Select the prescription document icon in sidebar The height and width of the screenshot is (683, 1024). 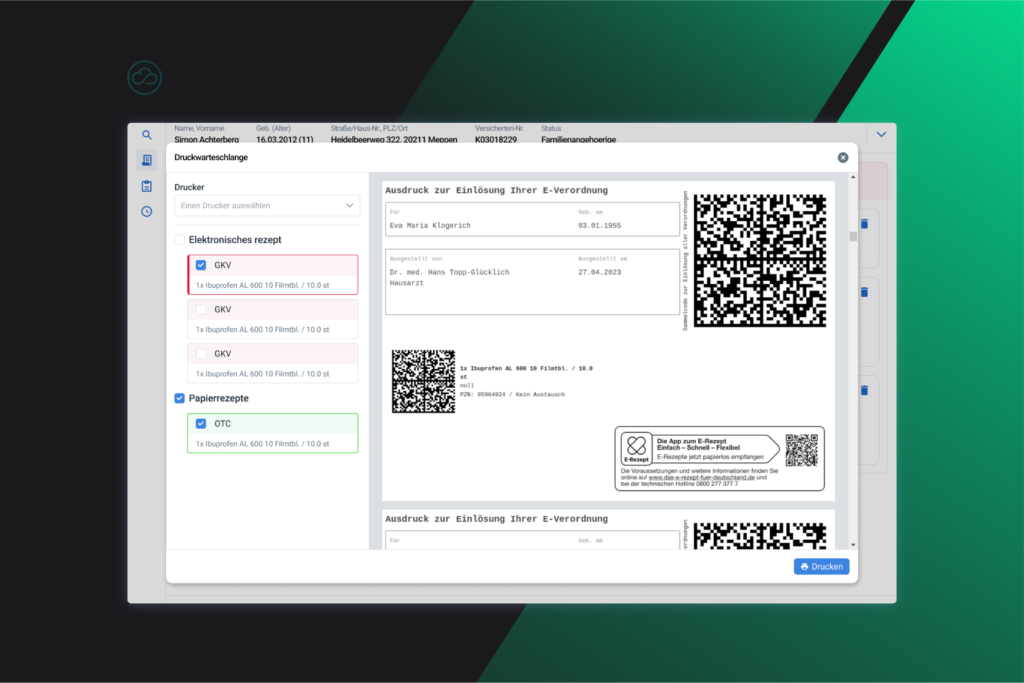pos(147,160)
